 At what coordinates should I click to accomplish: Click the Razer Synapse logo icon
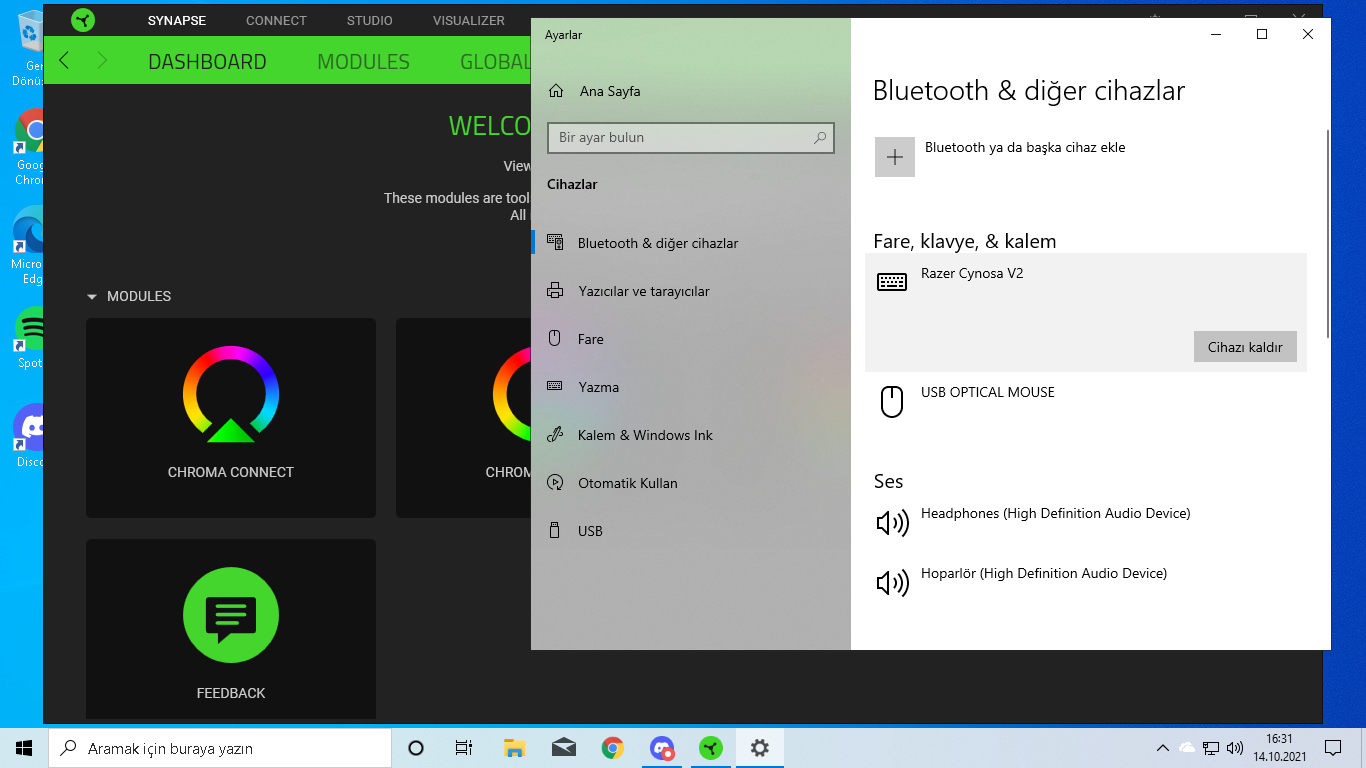pos(84,20)
